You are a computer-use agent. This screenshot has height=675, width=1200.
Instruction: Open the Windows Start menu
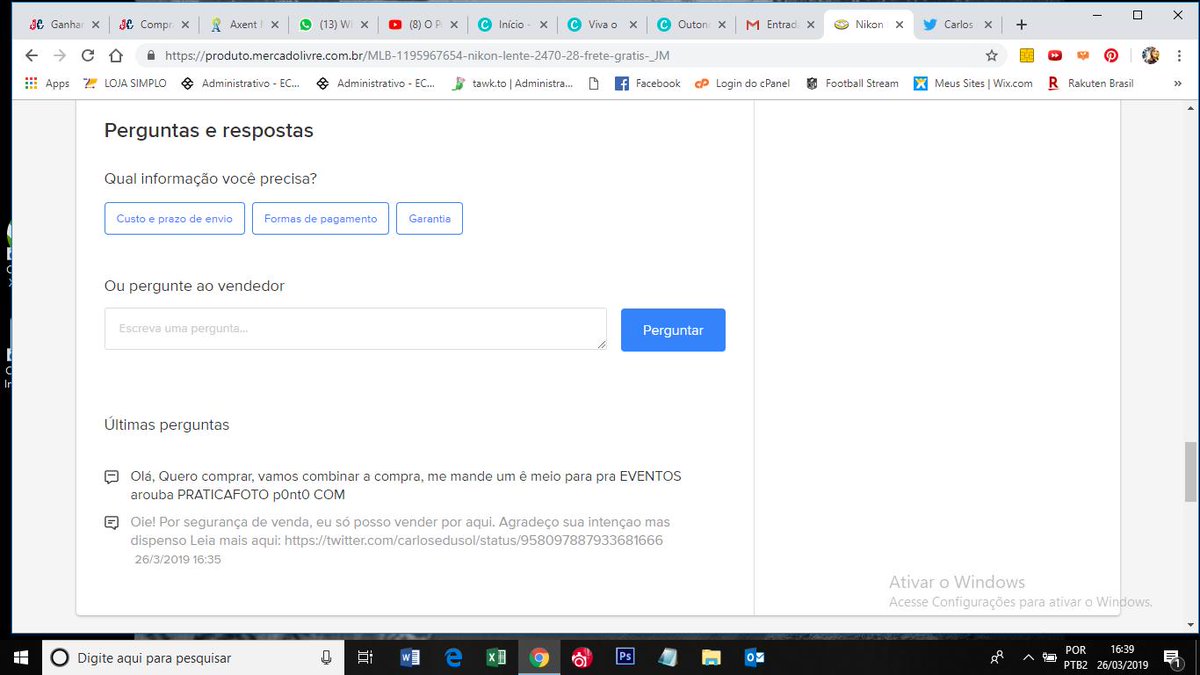(x=20, y=657)
